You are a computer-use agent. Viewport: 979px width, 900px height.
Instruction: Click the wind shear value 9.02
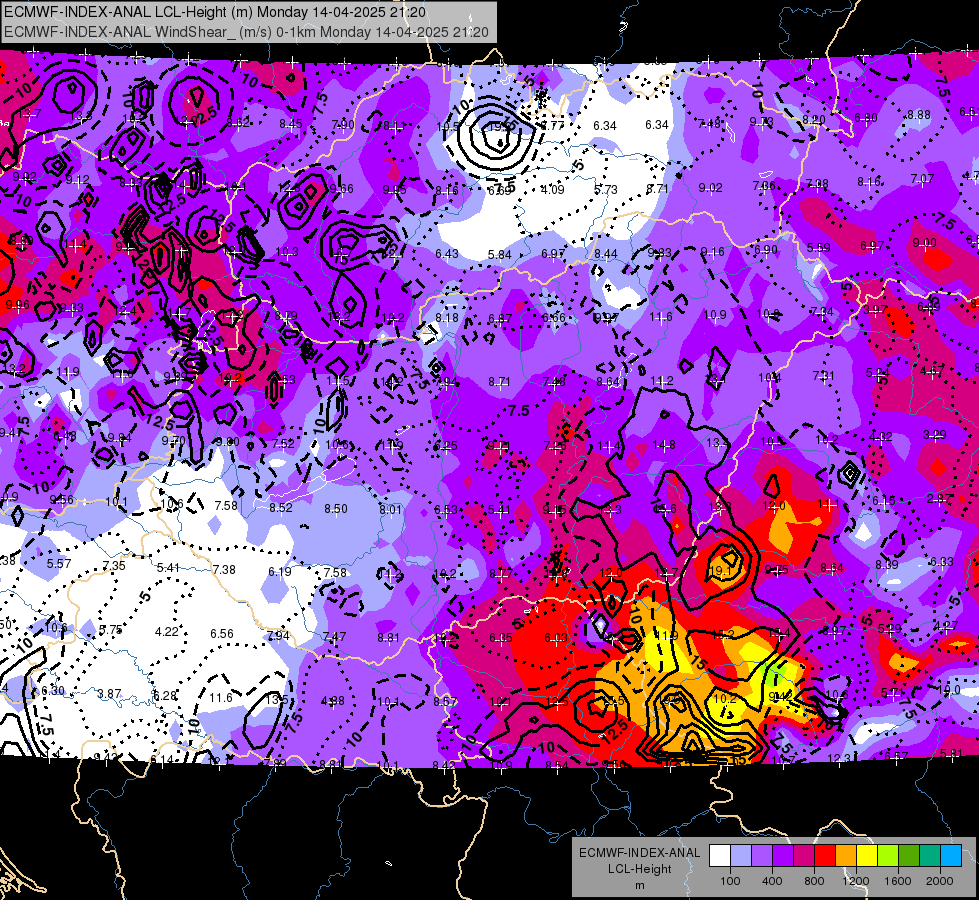click(711, 188)
